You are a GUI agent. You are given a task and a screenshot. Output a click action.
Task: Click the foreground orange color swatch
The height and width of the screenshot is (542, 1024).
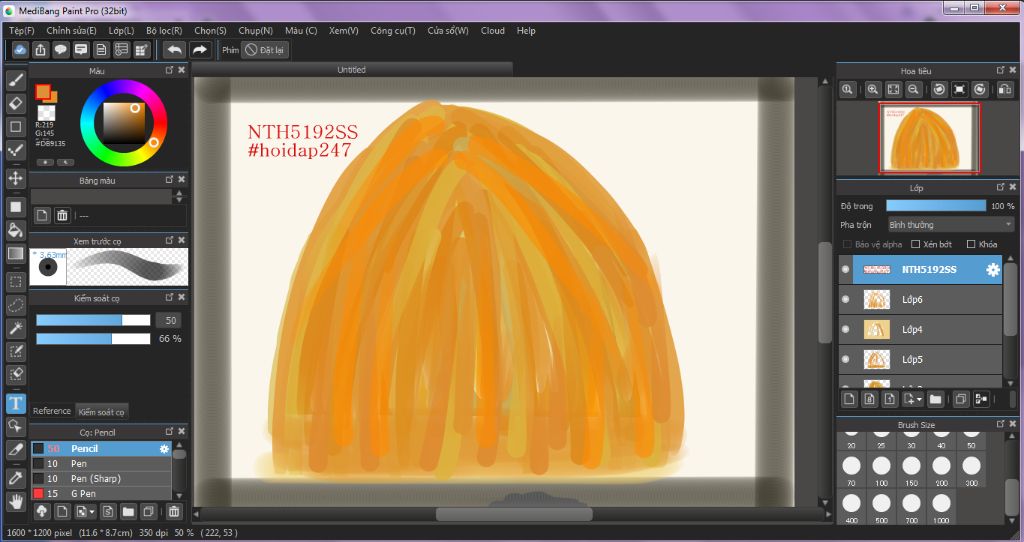43,92
